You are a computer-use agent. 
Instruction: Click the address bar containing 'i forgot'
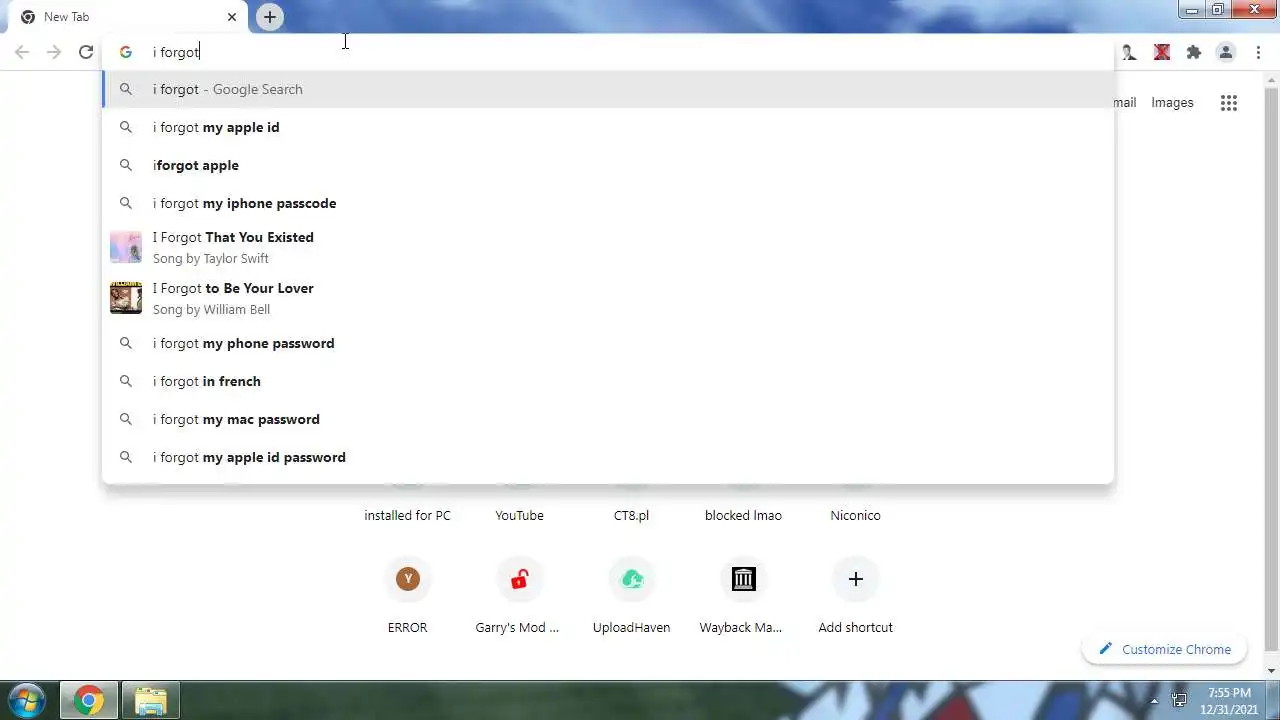[x=608, y=52]
